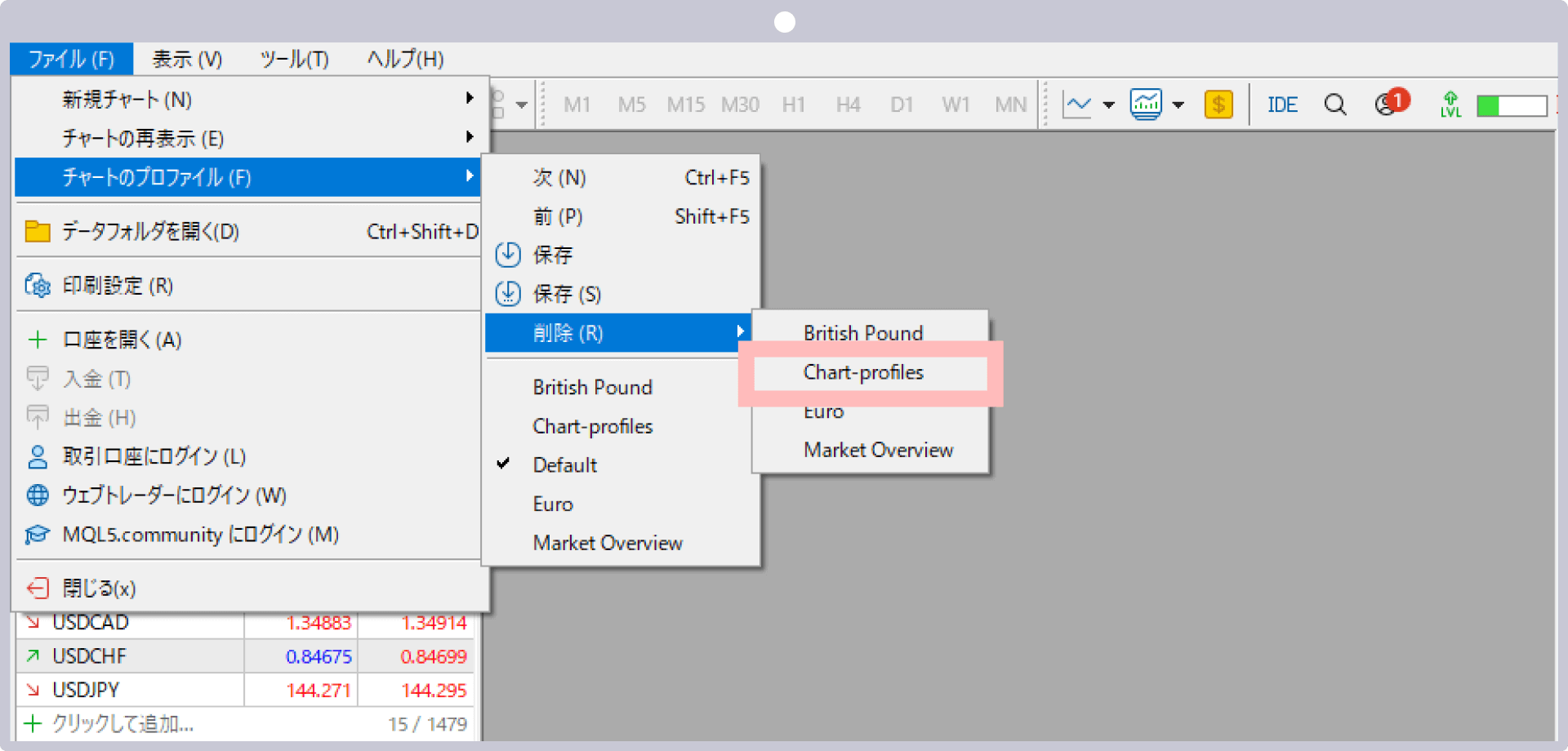Viewport: 1568px width, 751px height.
Task: Delete Market Overview profile in 削除 submenu
Action: point(878,450)
